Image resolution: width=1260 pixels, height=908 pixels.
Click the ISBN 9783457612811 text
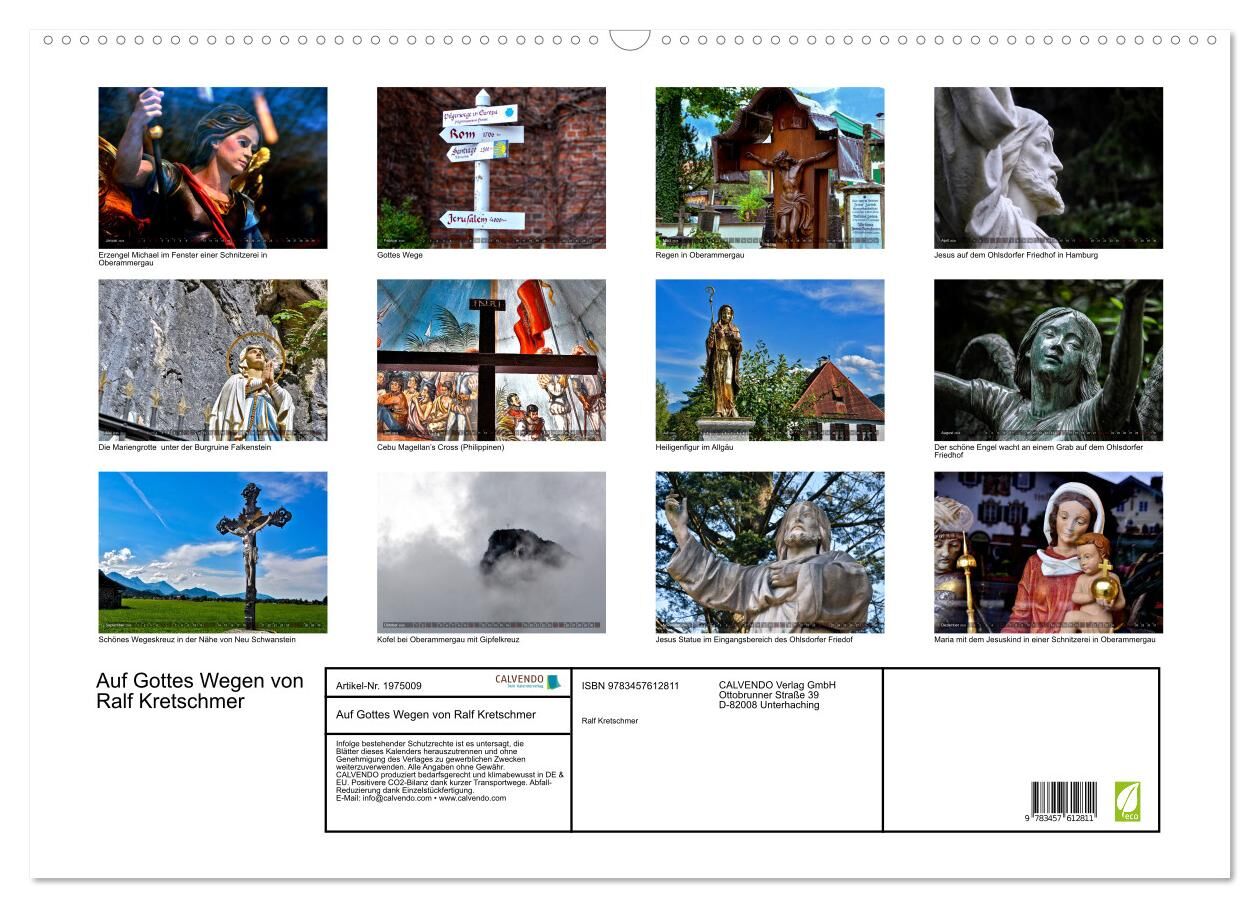tap(630, 686)
